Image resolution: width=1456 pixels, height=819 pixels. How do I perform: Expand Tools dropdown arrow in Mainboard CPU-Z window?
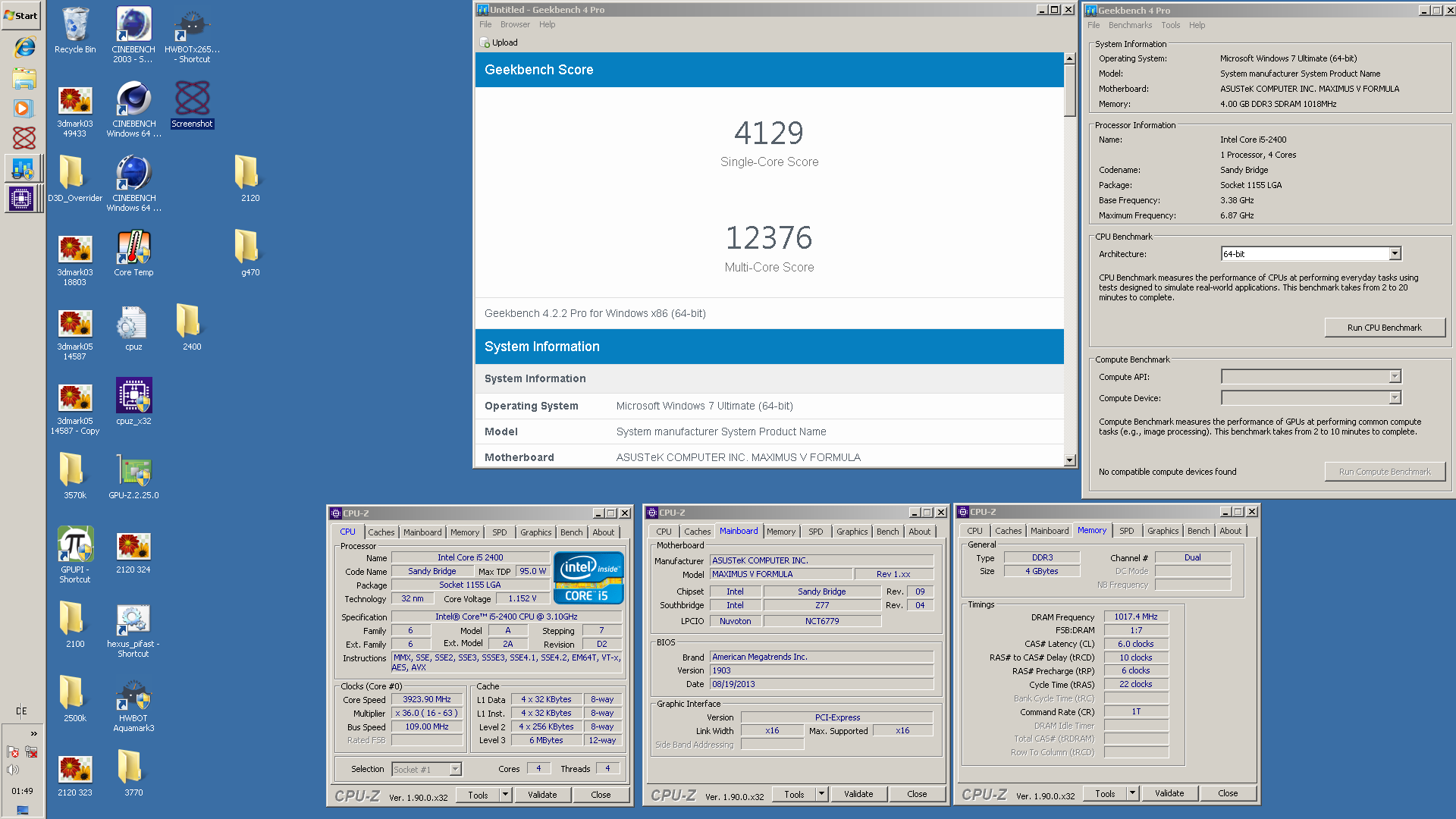pyautogui.click(x=821, y=794)
